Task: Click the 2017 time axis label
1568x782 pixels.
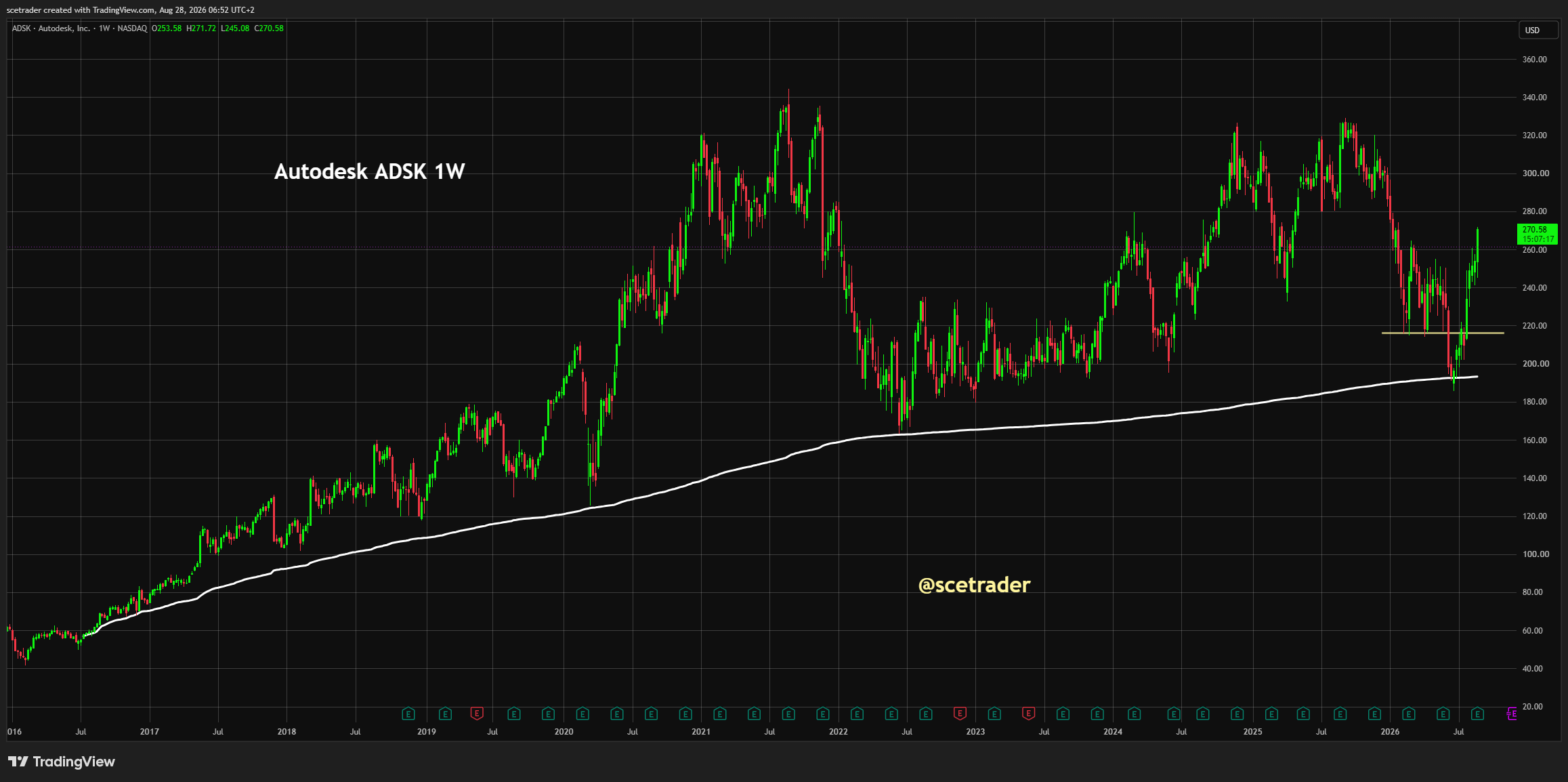Action: tap(149, 732)
